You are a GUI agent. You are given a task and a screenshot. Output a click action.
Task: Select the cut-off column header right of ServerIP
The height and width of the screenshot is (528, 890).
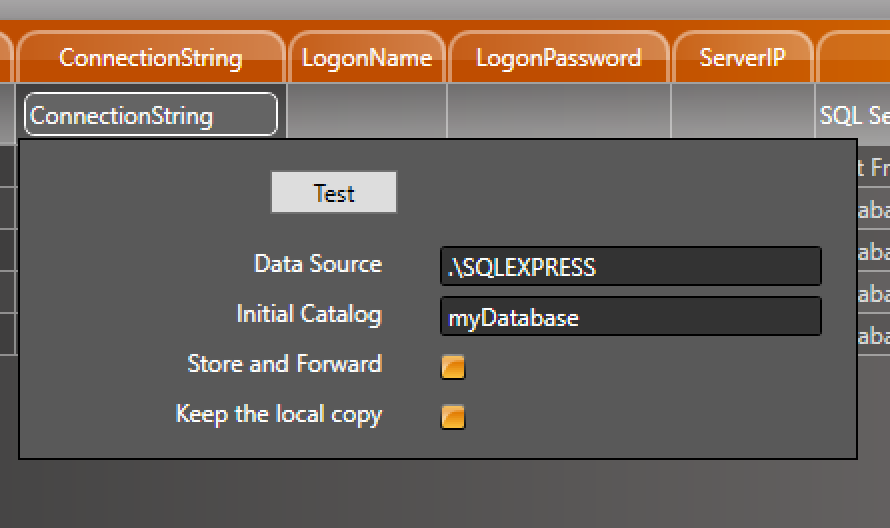[x=855, y=58]
